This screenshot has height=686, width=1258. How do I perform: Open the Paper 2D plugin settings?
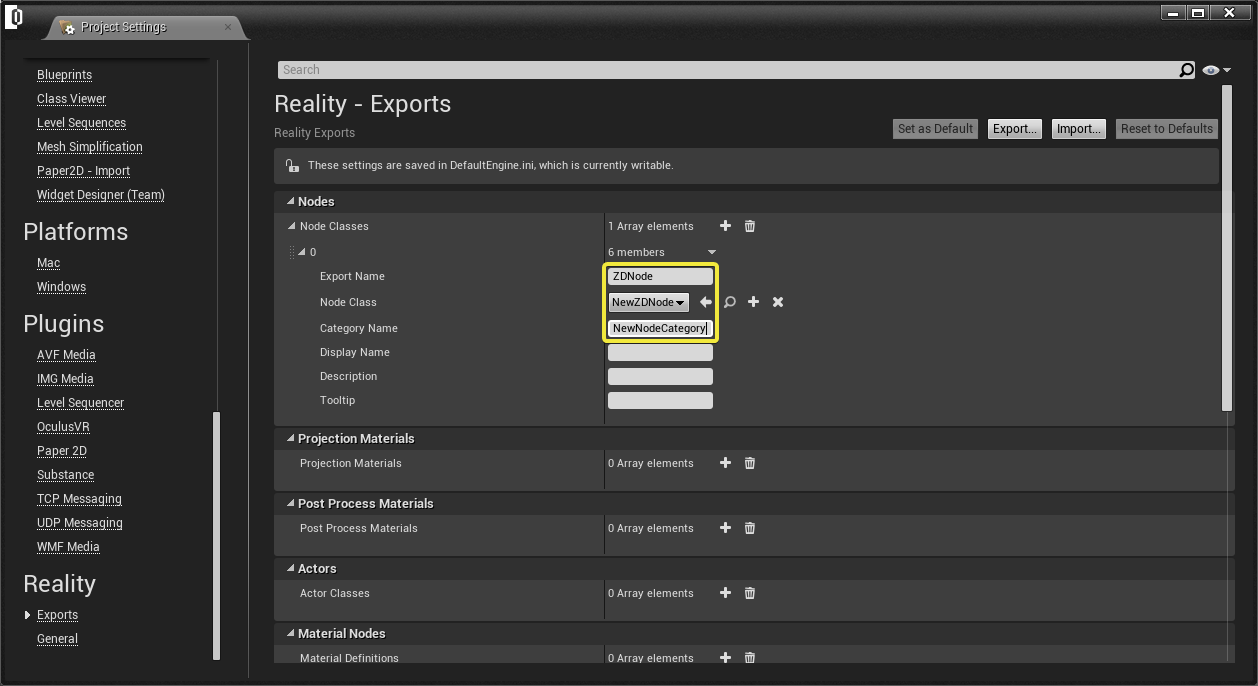(x=62, y=451)
